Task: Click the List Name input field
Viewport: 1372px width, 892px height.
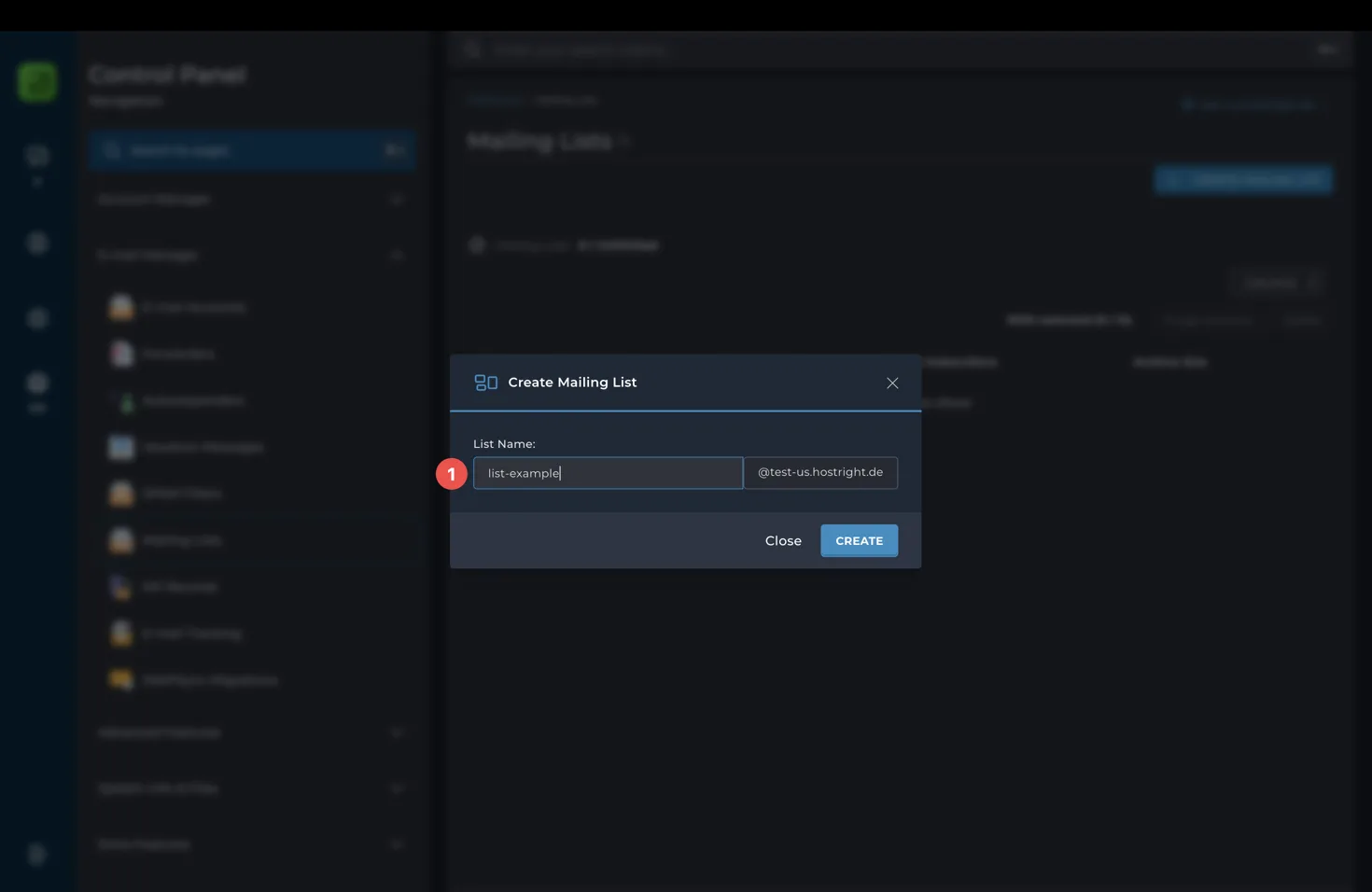Action: point(608,473)
